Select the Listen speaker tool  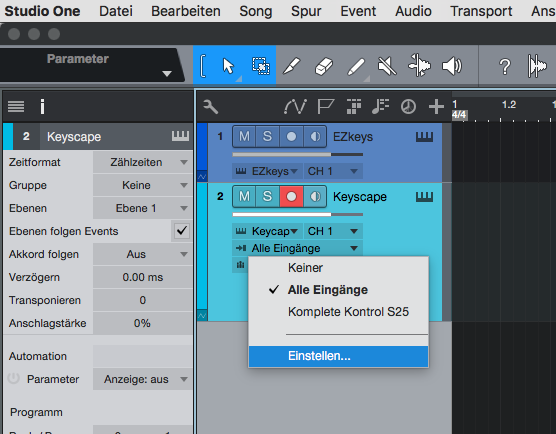[x=452, y=66]
